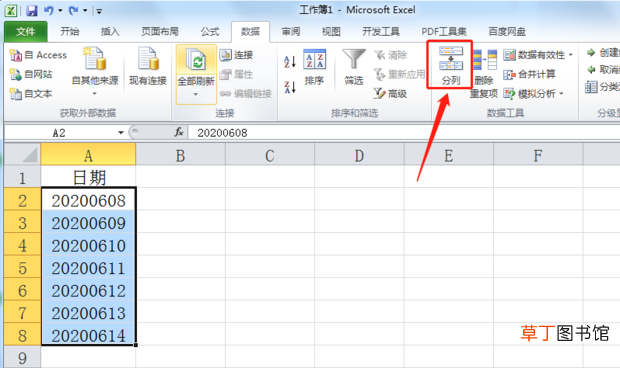620x368 pixels.
Task: Open 连接 workbook connections
Action: (236, 55)
